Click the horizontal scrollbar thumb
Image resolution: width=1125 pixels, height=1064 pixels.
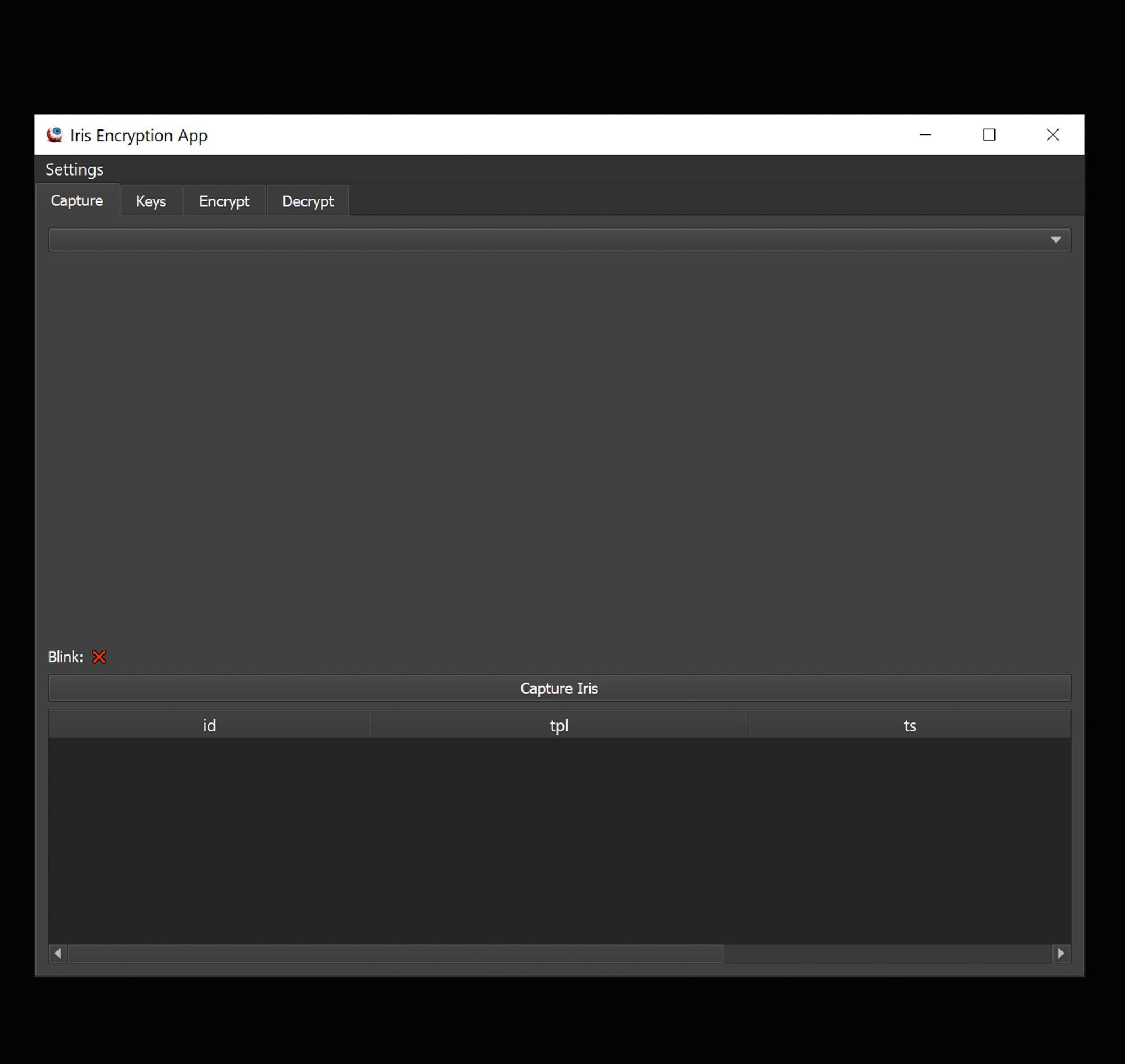tap(396, 953)
